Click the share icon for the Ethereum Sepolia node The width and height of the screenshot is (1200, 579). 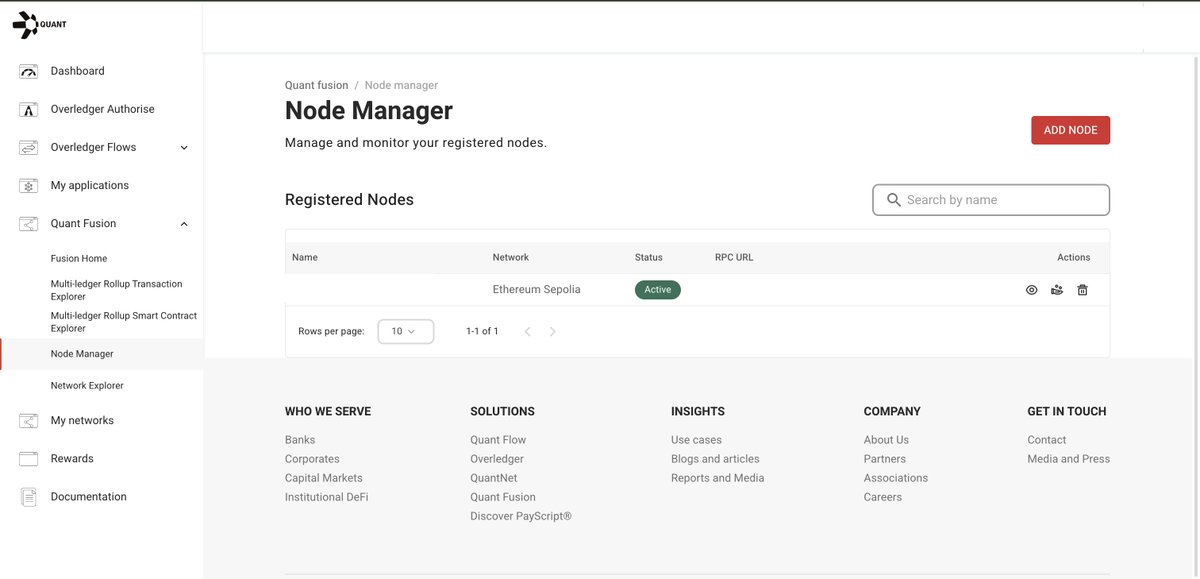point(1057,290)
